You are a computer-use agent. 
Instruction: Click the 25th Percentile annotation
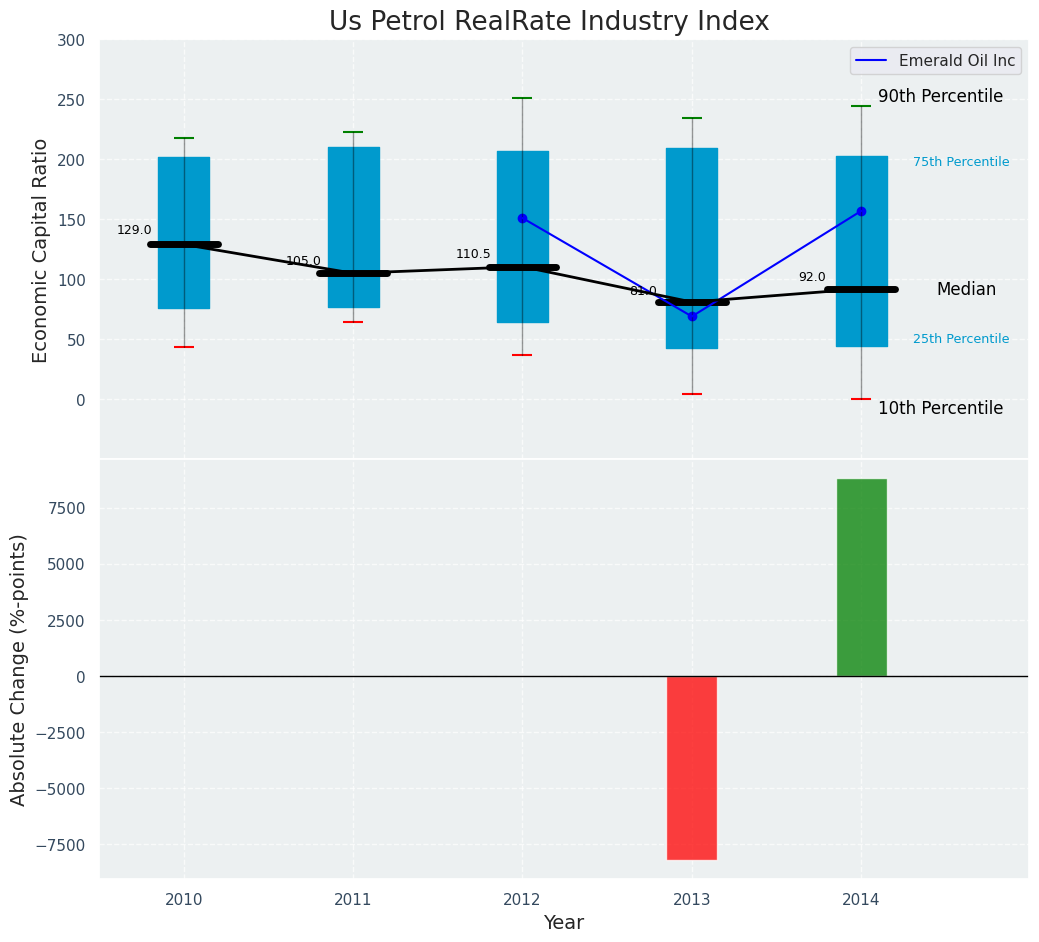coord(961,339)
